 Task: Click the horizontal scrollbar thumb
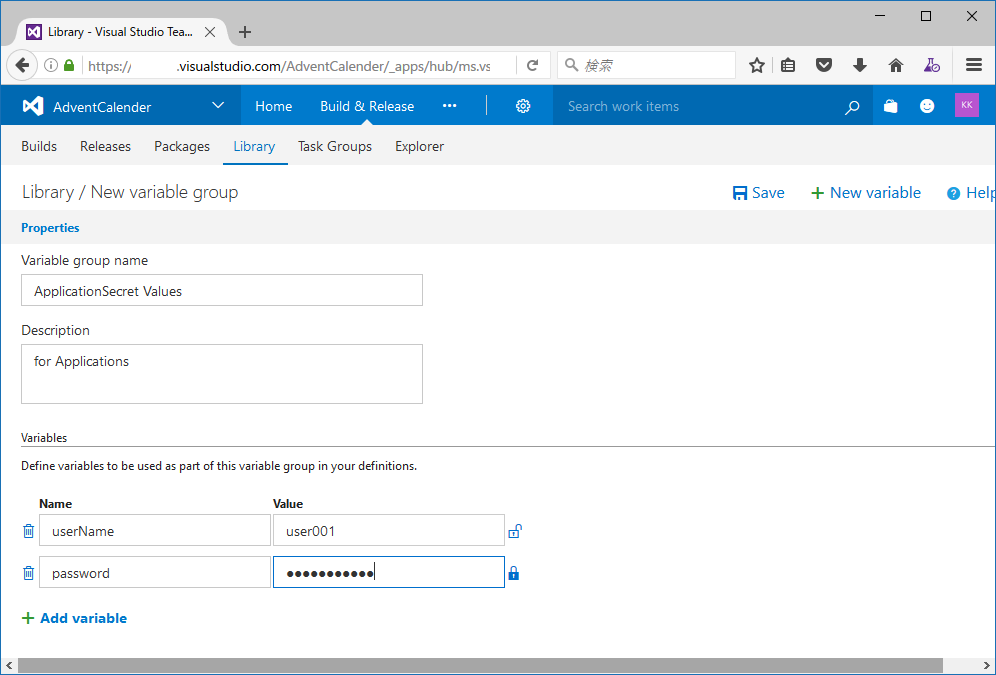coord(480,665)
